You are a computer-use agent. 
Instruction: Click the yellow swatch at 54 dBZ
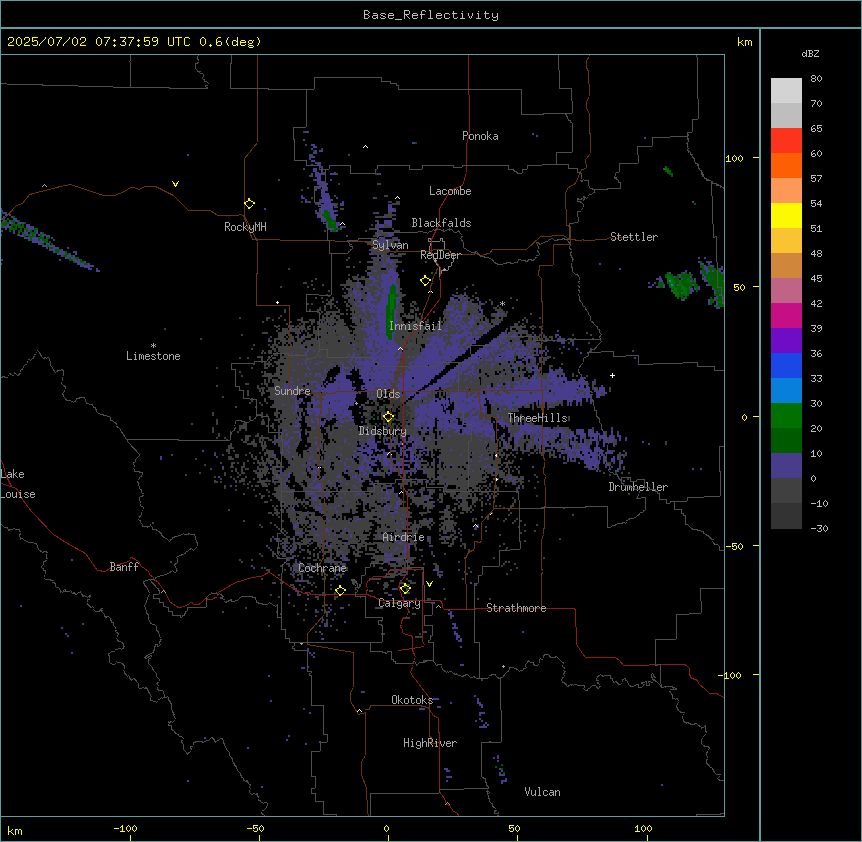click(x=786, y=215)
